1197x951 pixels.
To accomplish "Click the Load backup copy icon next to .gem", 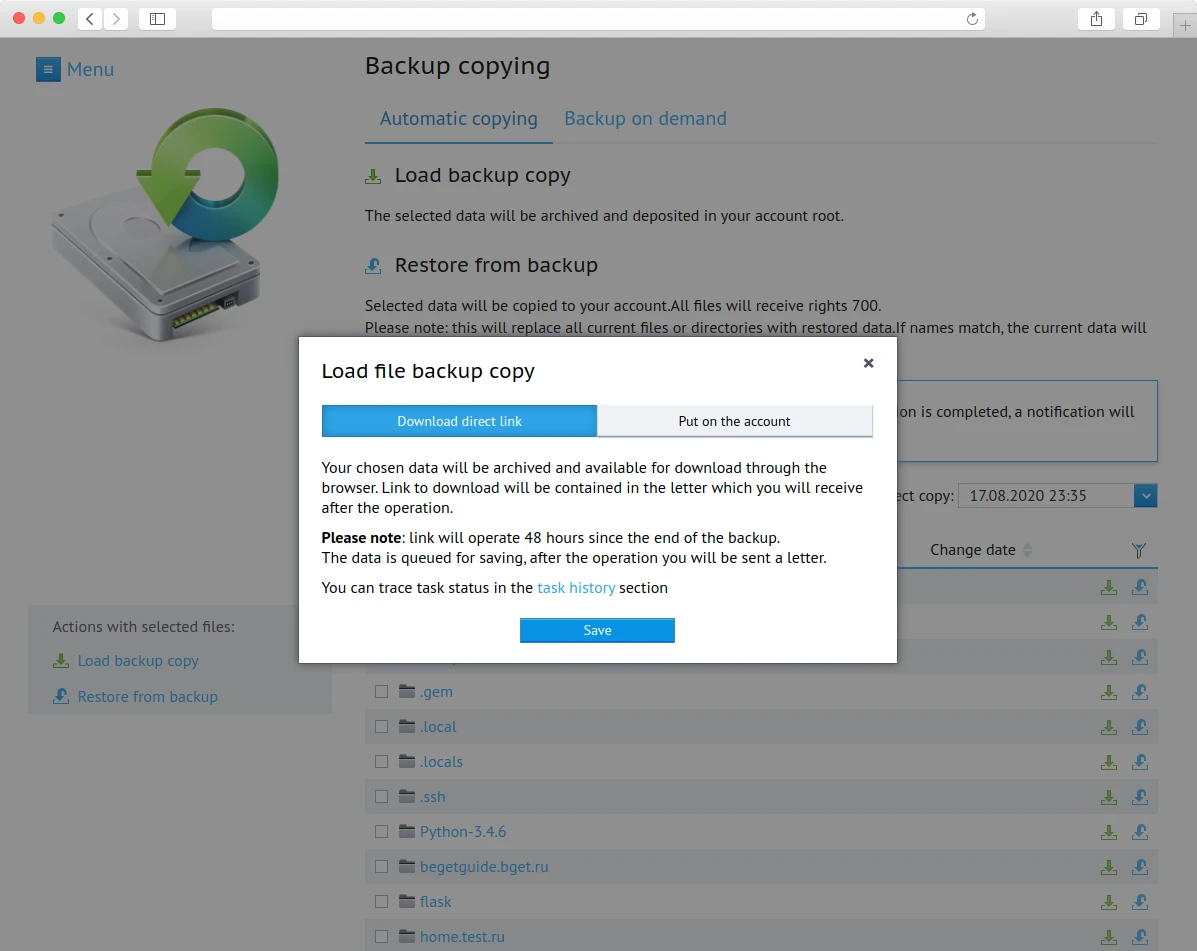I will tap(1109, 691).
